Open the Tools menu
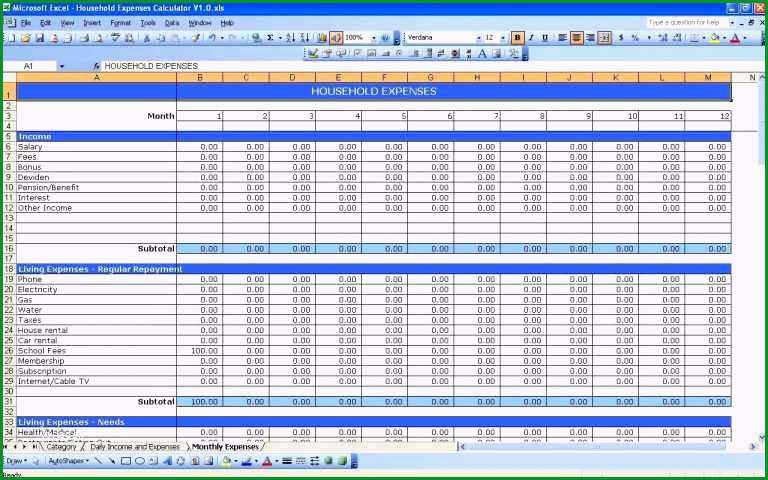The image size is (768, 480). pos(148,23)
